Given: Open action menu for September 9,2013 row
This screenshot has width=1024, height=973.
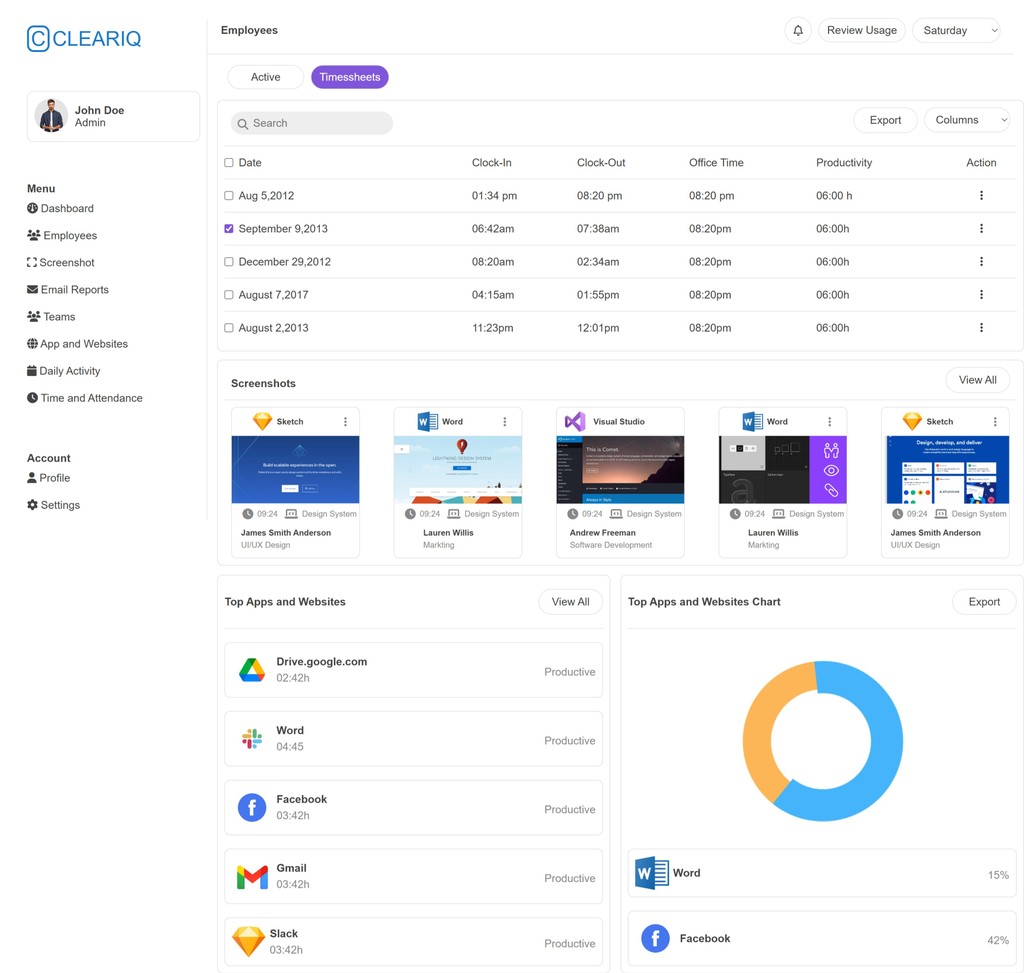Looking at the screenshot, I should (981, 229).
